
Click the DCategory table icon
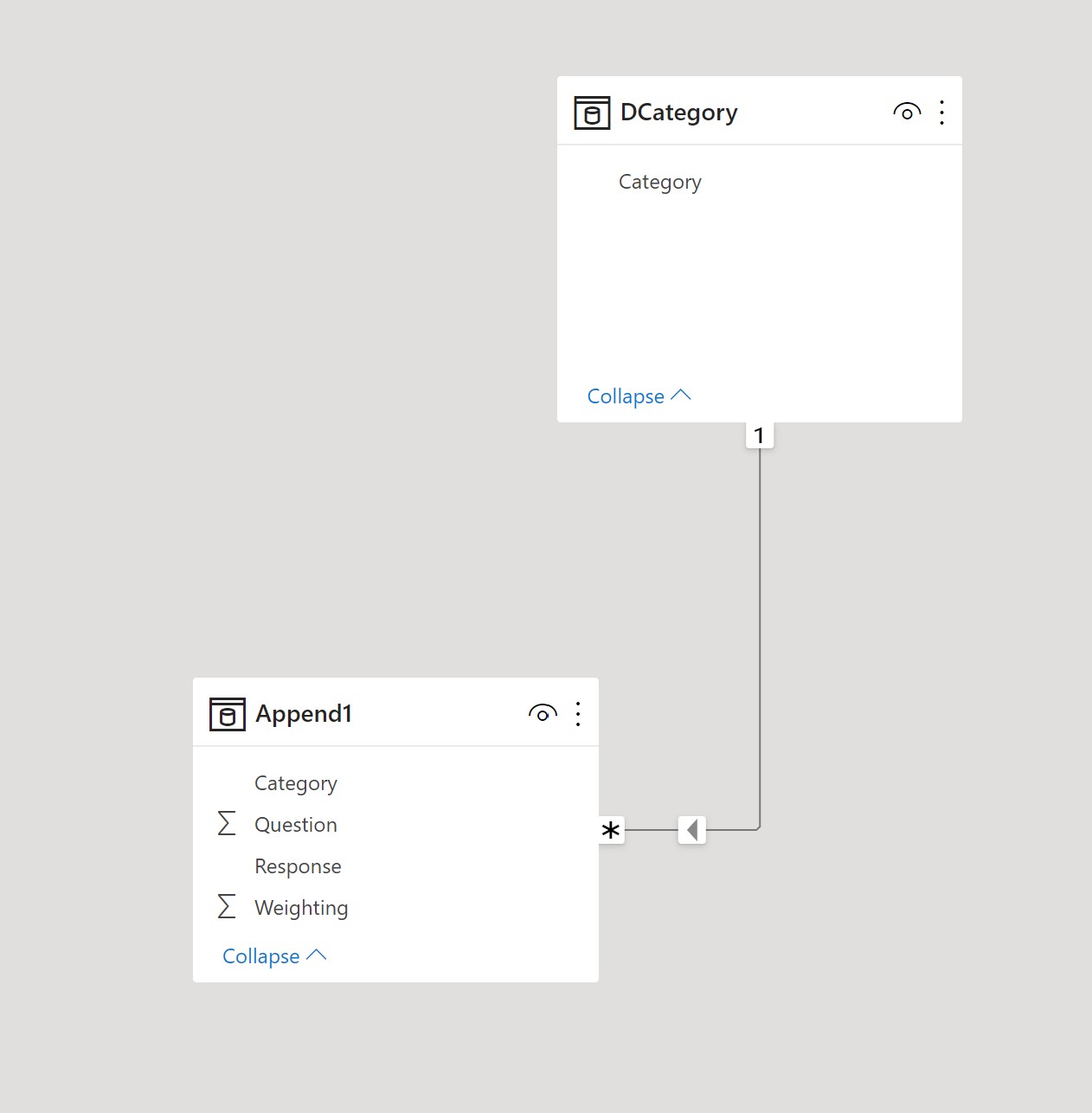pos(592,113)
